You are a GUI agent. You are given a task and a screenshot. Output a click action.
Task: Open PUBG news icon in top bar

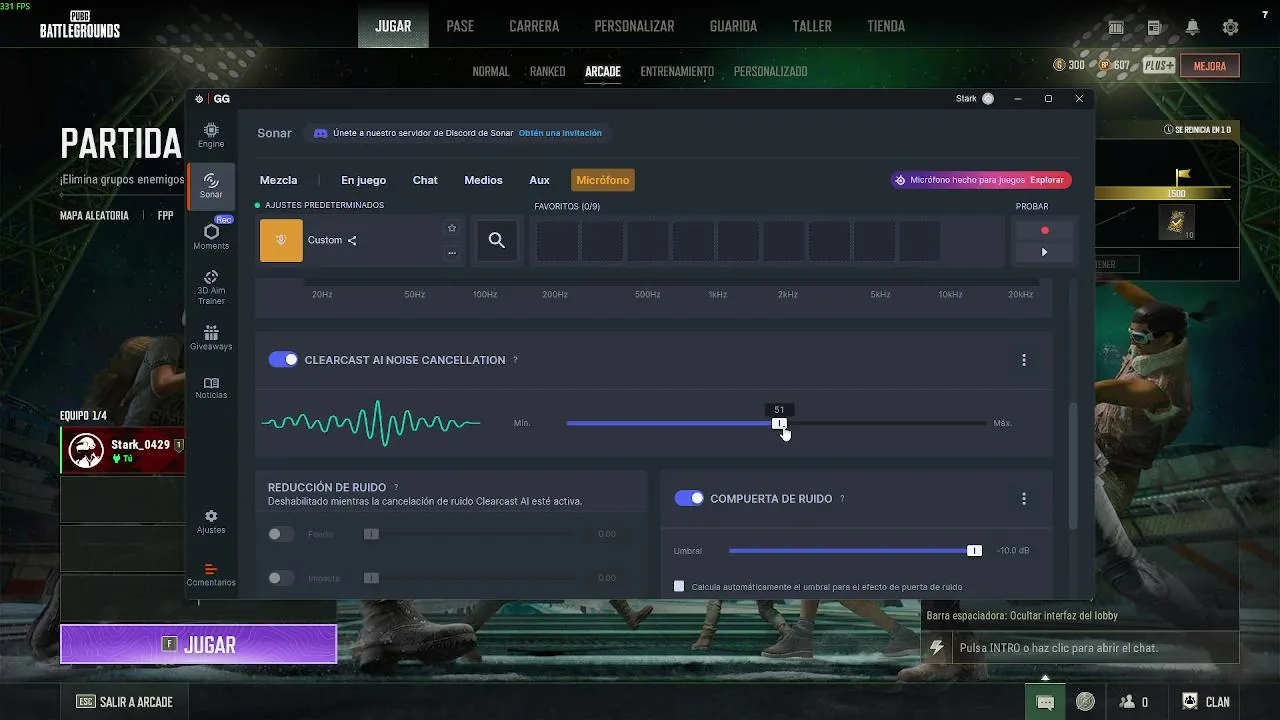[1154, 28]
